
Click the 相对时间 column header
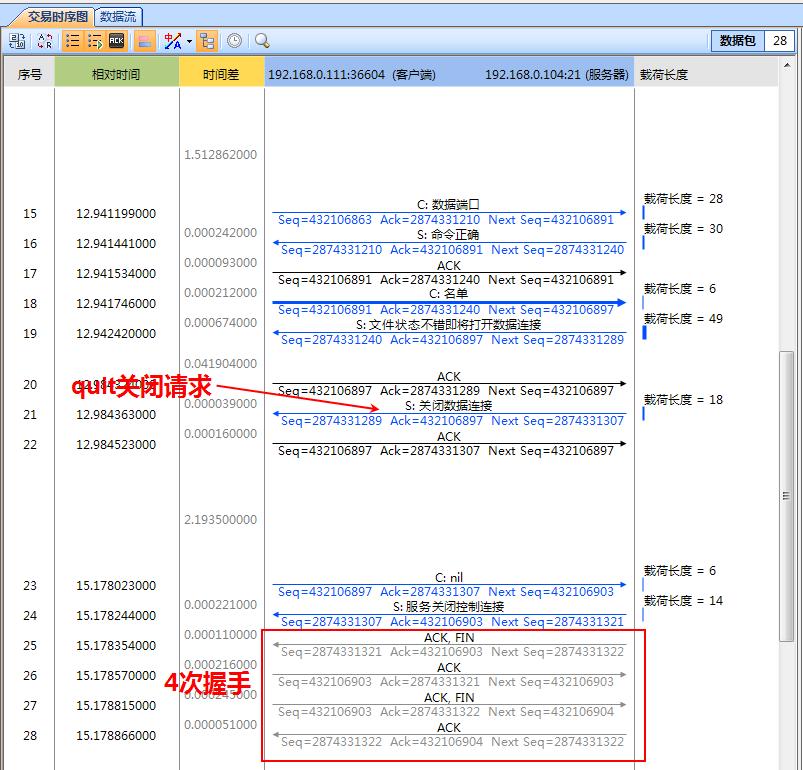pos(117,72)
